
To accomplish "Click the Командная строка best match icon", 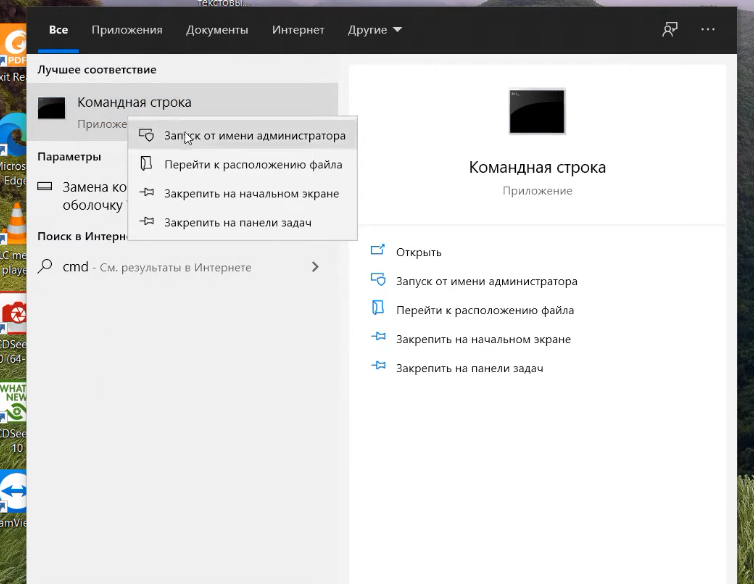I will coord(52,108).
